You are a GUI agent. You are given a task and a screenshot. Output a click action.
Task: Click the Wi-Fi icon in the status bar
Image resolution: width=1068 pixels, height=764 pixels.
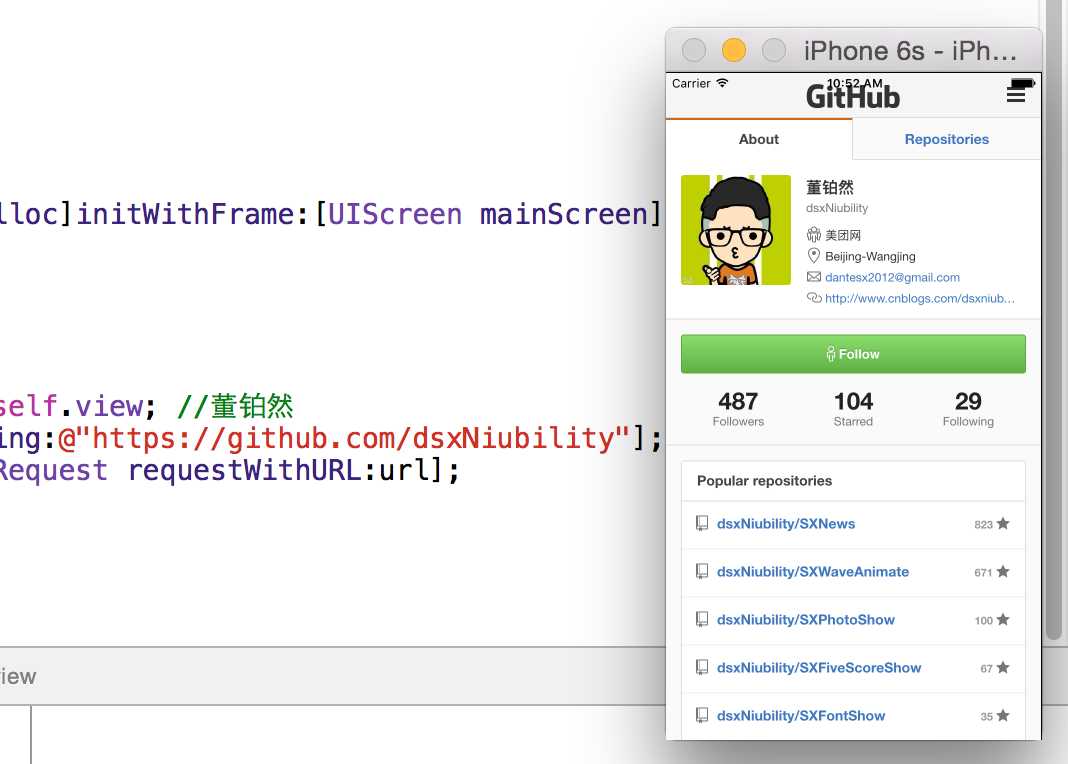tap(722, 83)
